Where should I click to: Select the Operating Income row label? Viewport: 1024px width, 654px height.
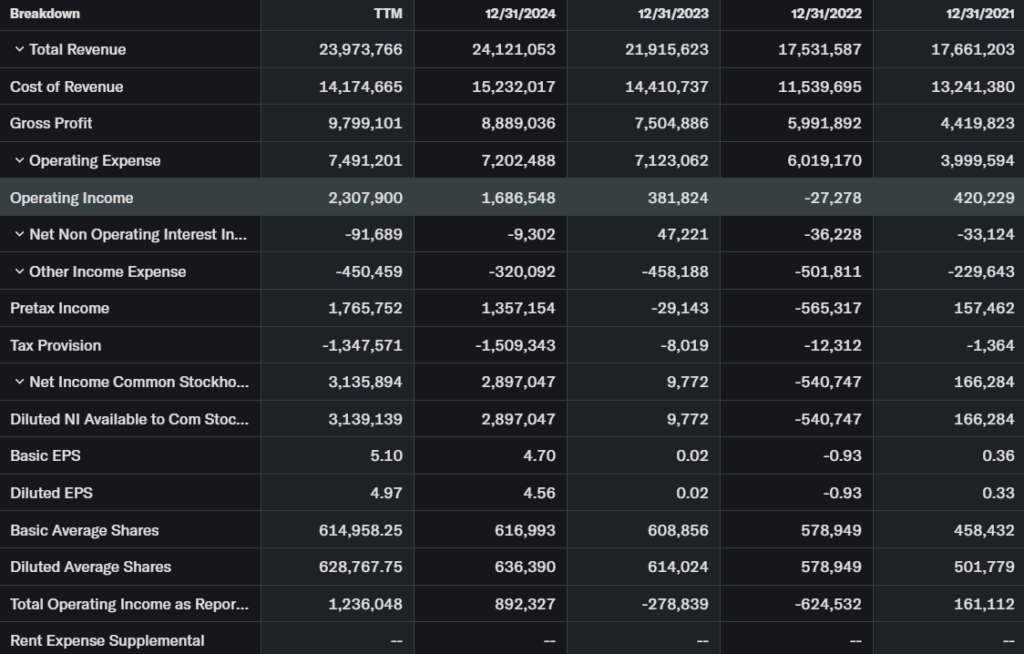coord(71,198)
